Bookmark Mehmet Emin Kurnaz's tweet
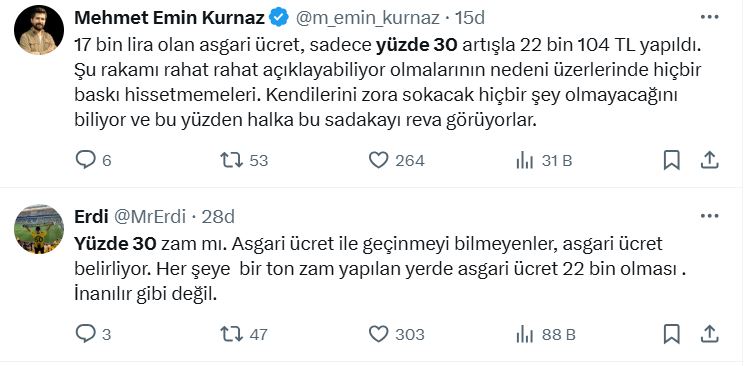Viewport: 746px width, 366px height. (x=671, y=160)
